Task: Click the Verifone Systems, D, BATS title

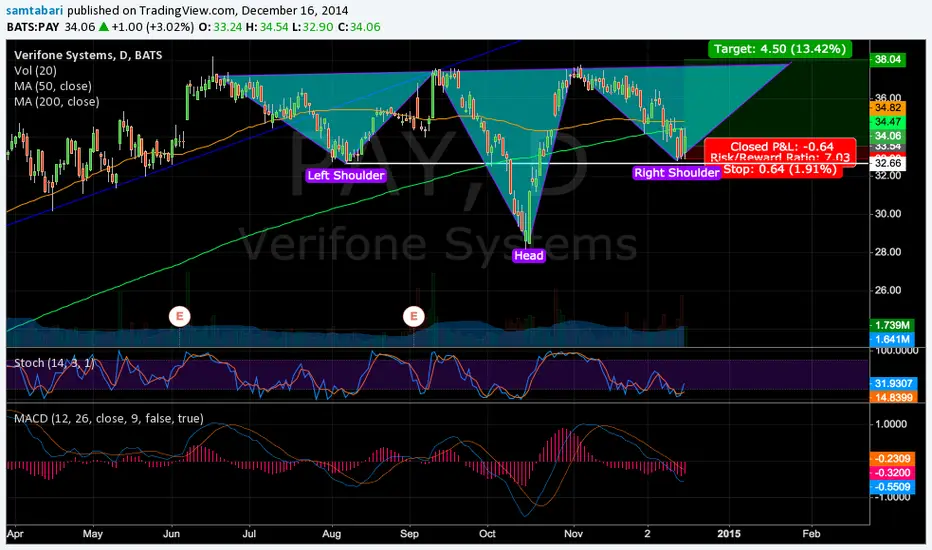Action: [x=88, y=55]
